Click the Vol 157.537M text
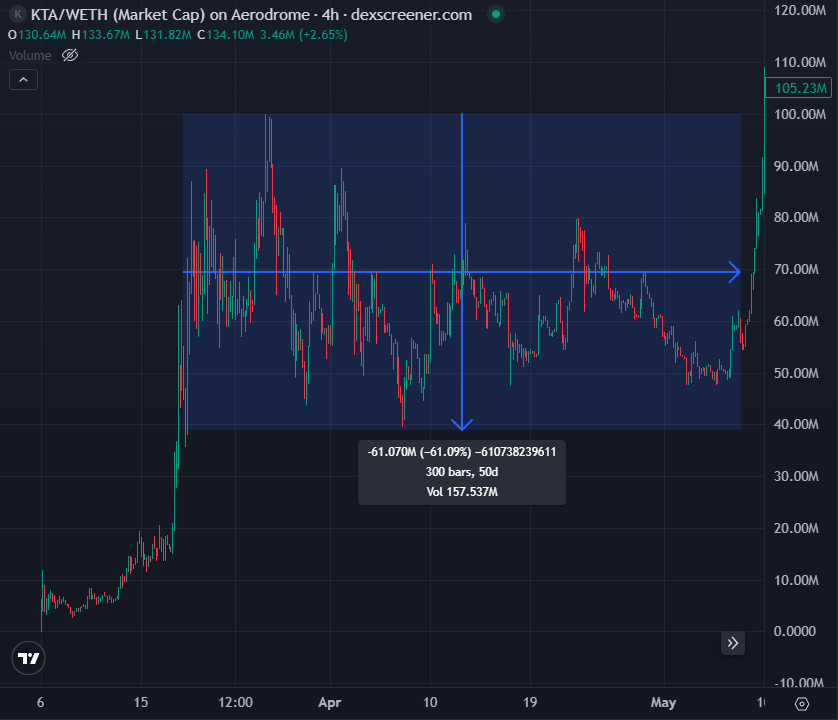Viewport: 838px width, 720px height. tap(462, 492)
